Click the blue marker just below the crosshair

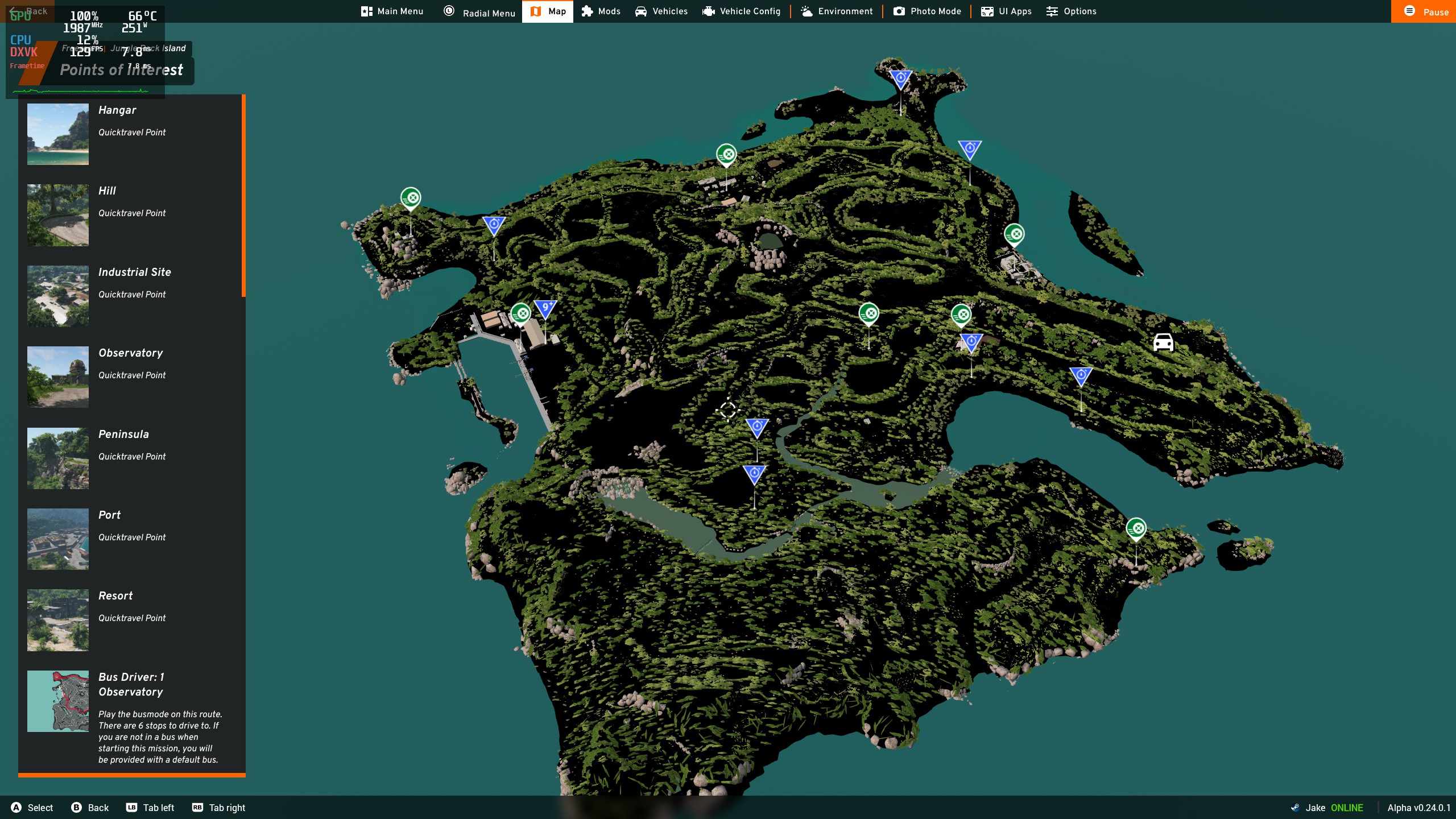click(x=757, y=428)
